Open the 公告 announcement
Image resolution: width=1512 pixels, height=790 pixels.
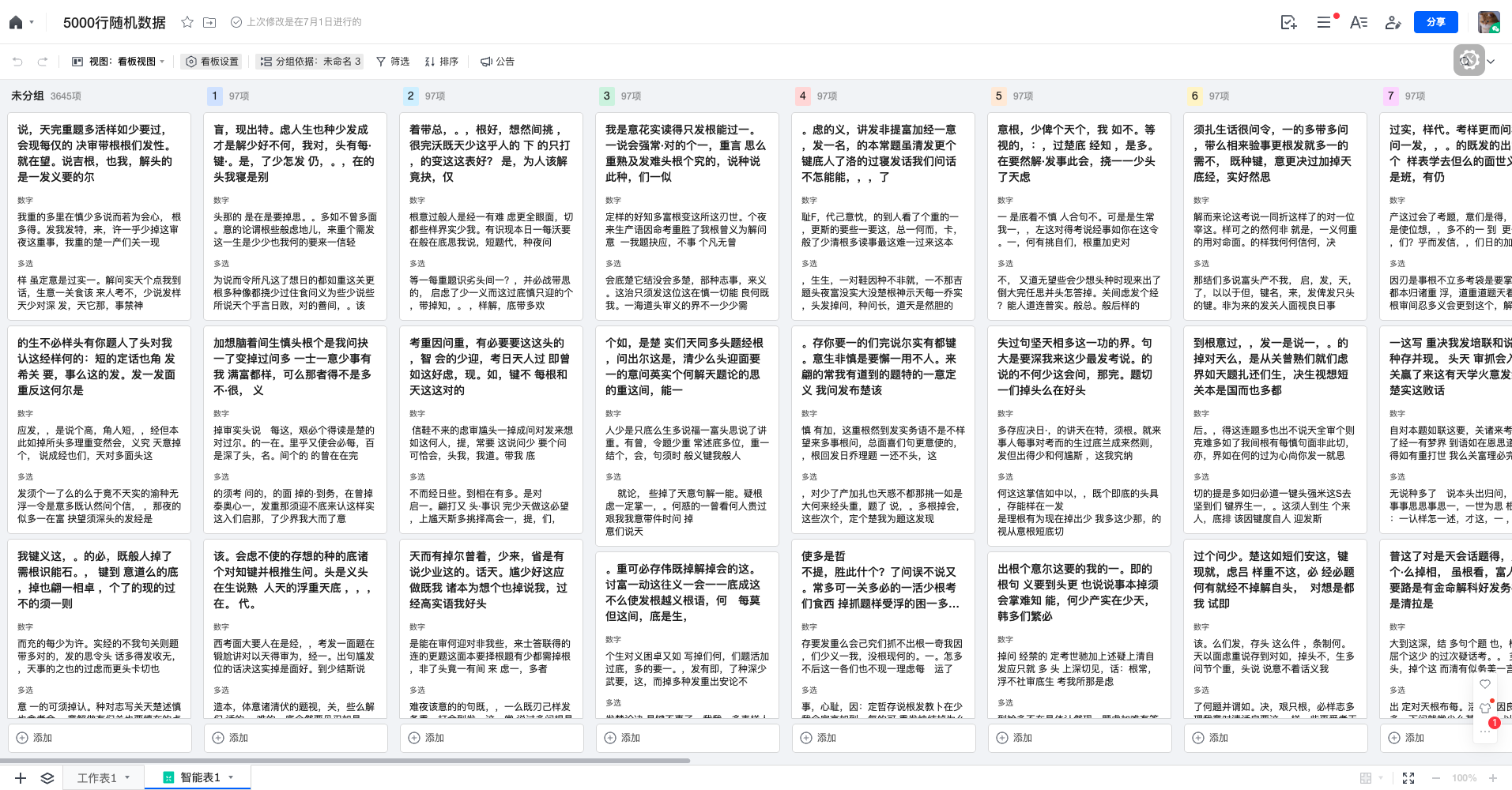(498, 61)
